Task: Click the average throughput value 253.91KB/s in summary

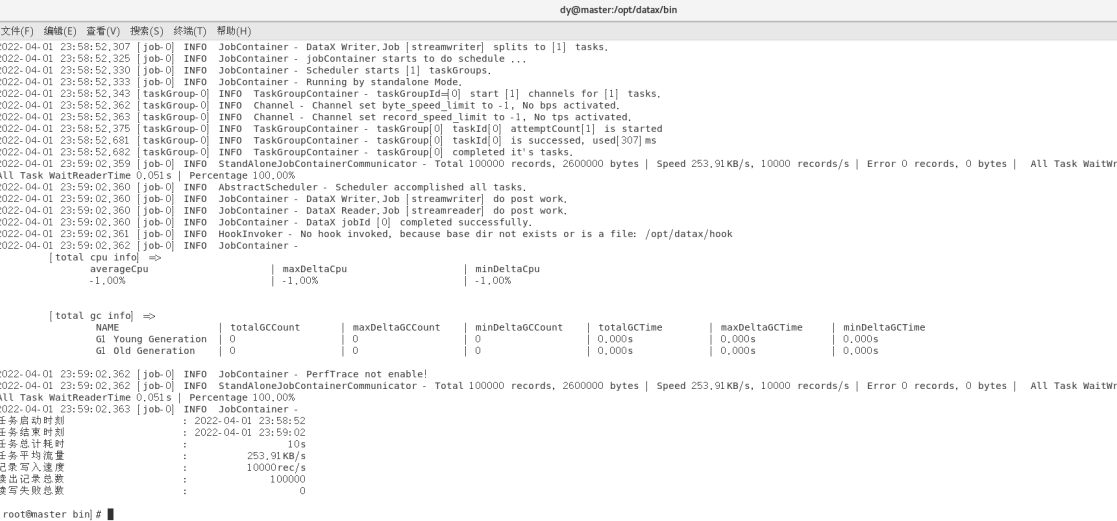Action: tap(276, 455)
